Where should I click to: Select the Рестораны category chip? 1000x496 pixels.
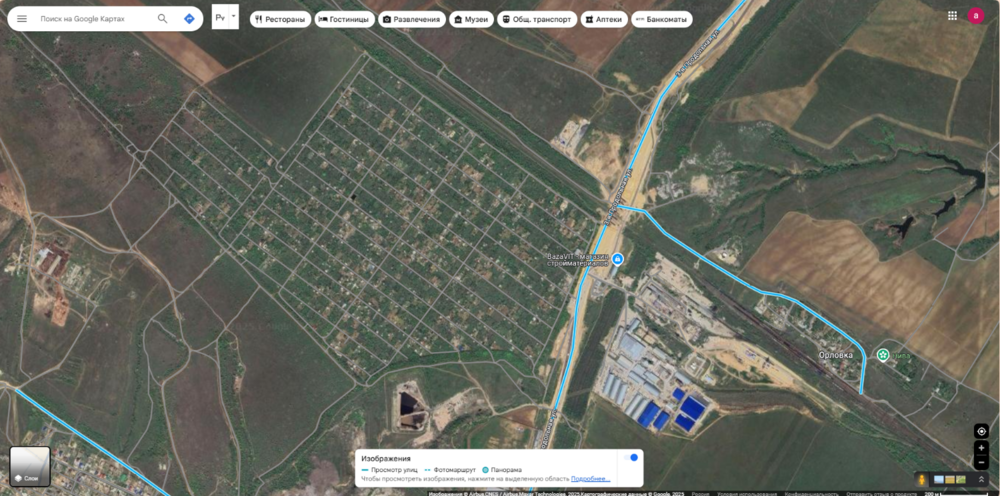click(281, 19)
